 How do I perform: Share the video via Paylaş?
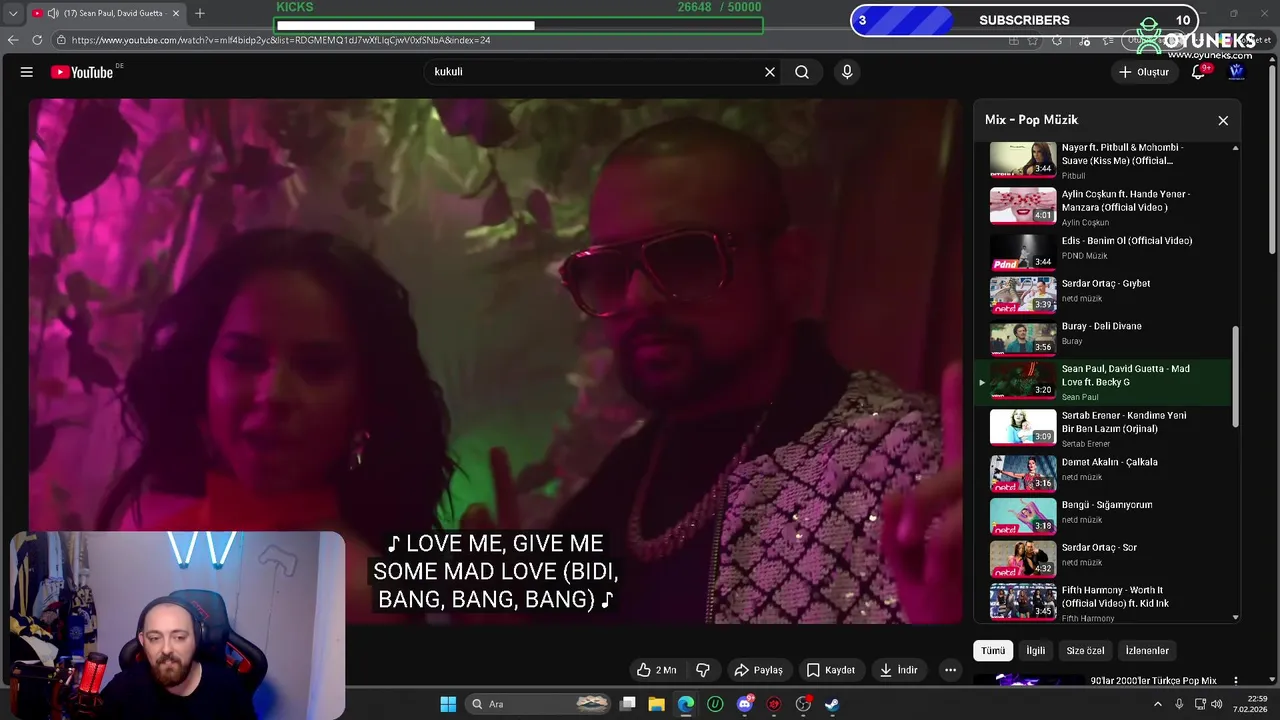(x=758, y=670)
